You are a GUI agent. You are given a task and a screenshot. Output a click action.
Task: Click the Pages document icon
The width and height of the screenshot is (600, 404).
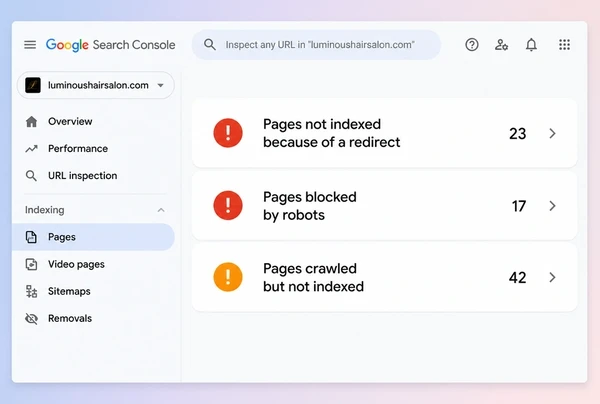coord(31,237)
